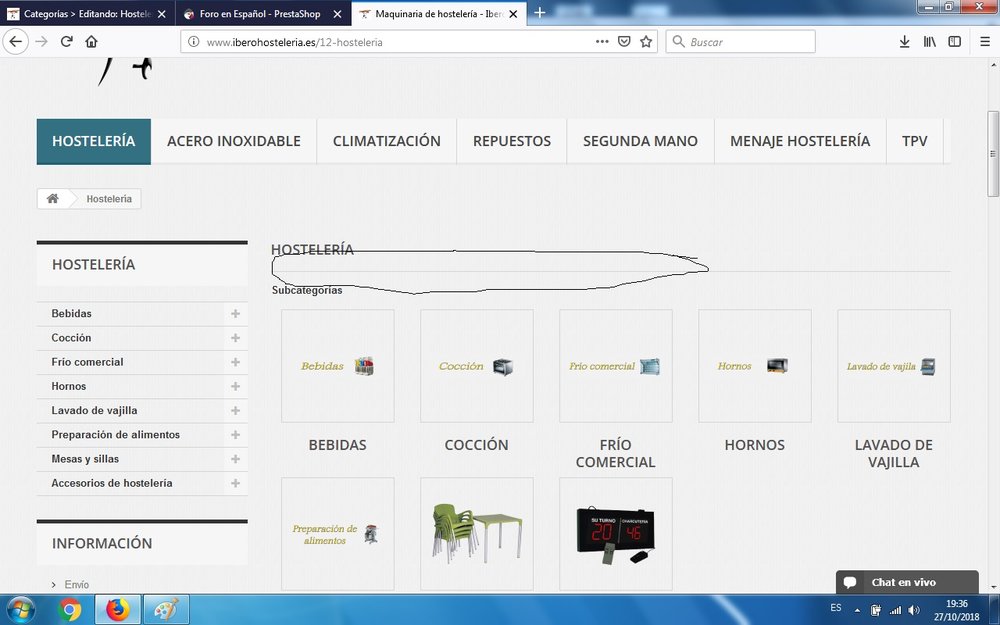This screenshot has width=1000, height=625.
Task: Open the library bookshelf icon
Action: pyautogui.click(x=930, y=42)
